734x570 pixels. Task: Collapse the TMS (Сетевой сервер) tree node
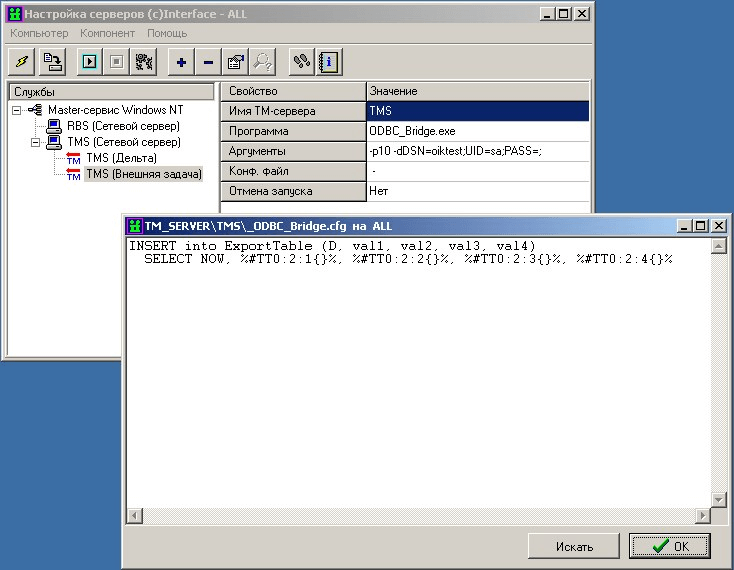37,142
